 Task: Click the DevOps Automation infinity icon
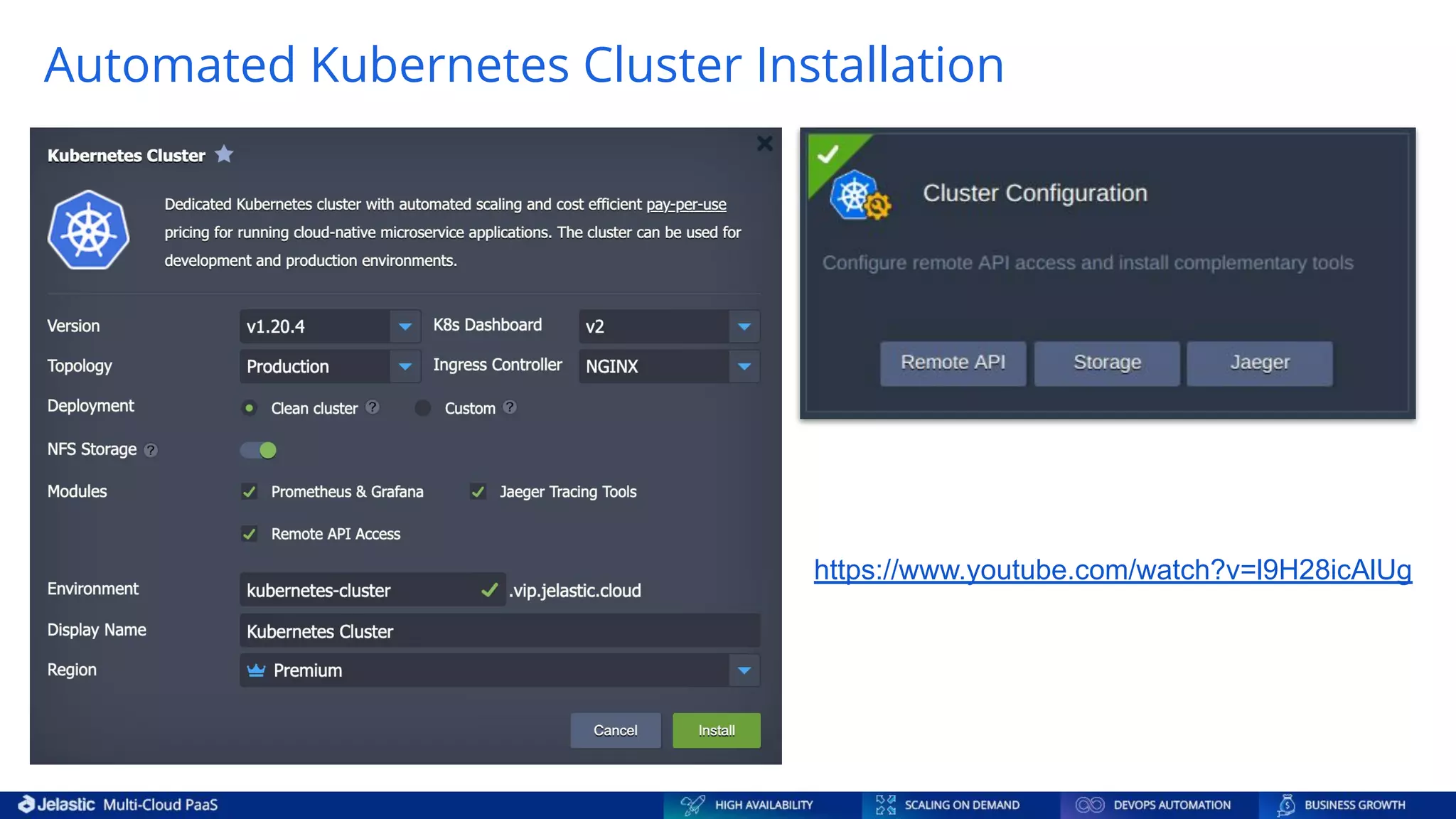1090,805
